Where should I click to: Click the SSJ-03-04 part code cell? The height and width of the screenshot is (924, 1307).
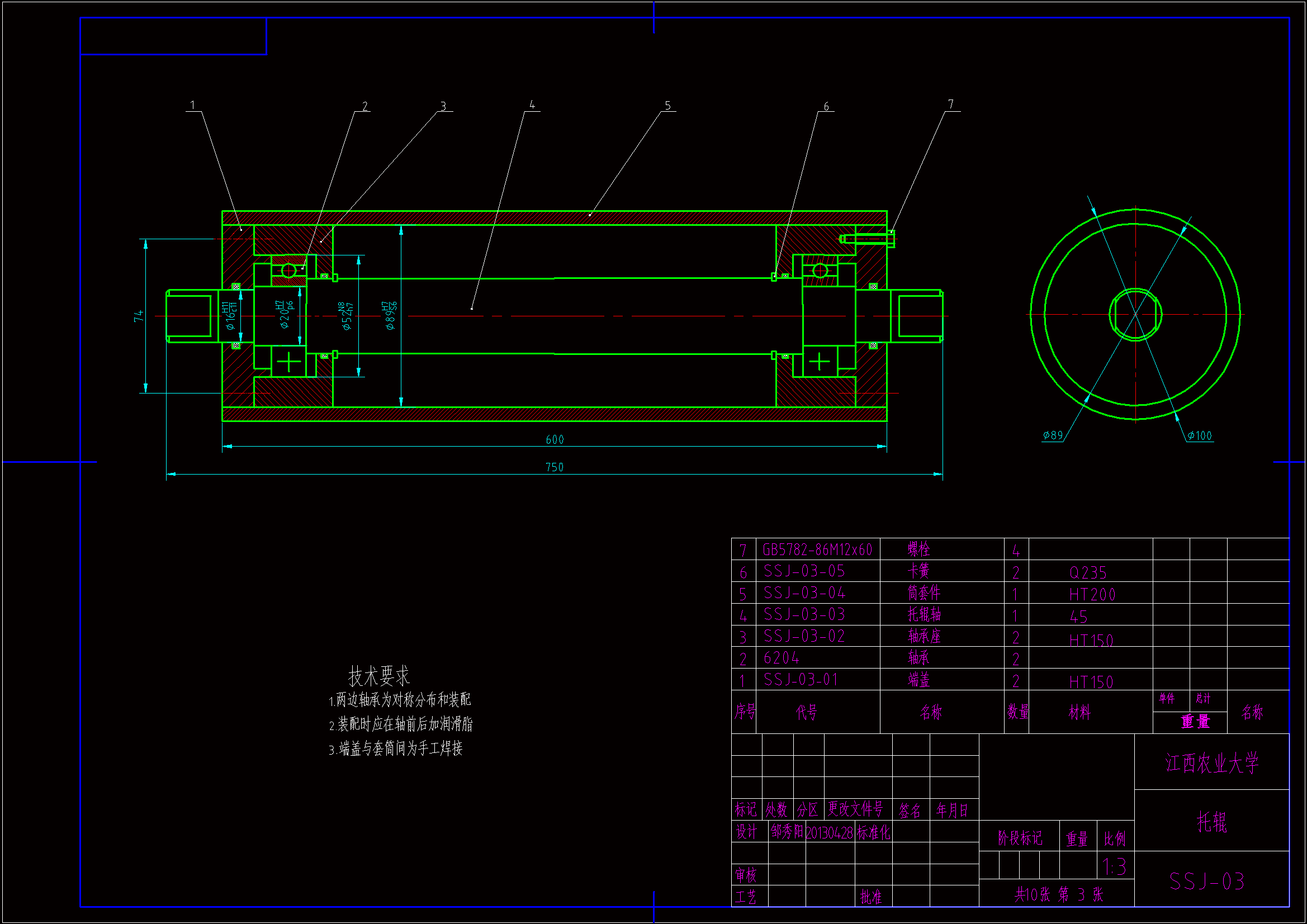click(804, 593)
